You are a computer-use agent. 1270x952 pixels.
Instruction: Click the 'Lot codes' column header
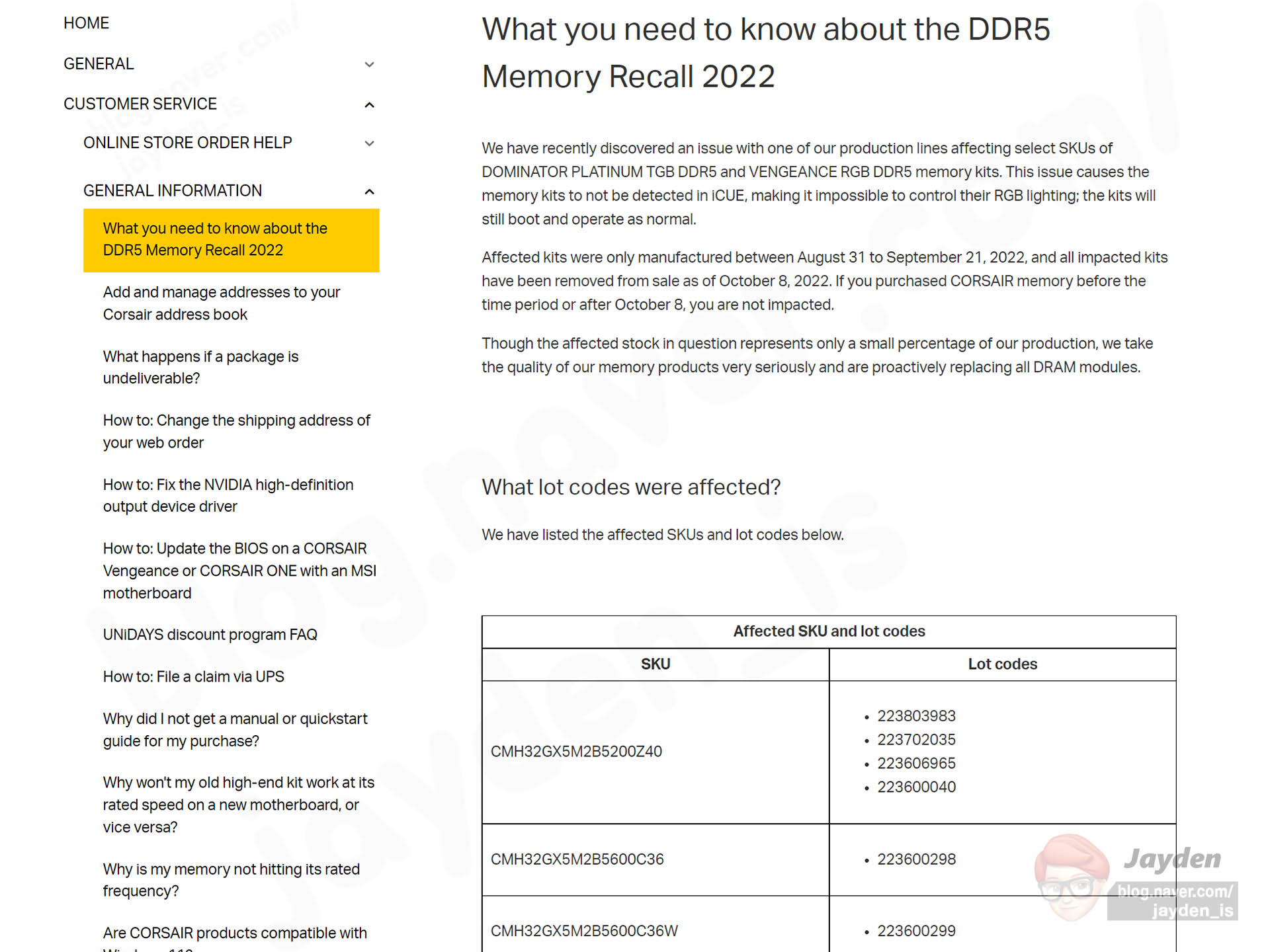click(1003, 664)
